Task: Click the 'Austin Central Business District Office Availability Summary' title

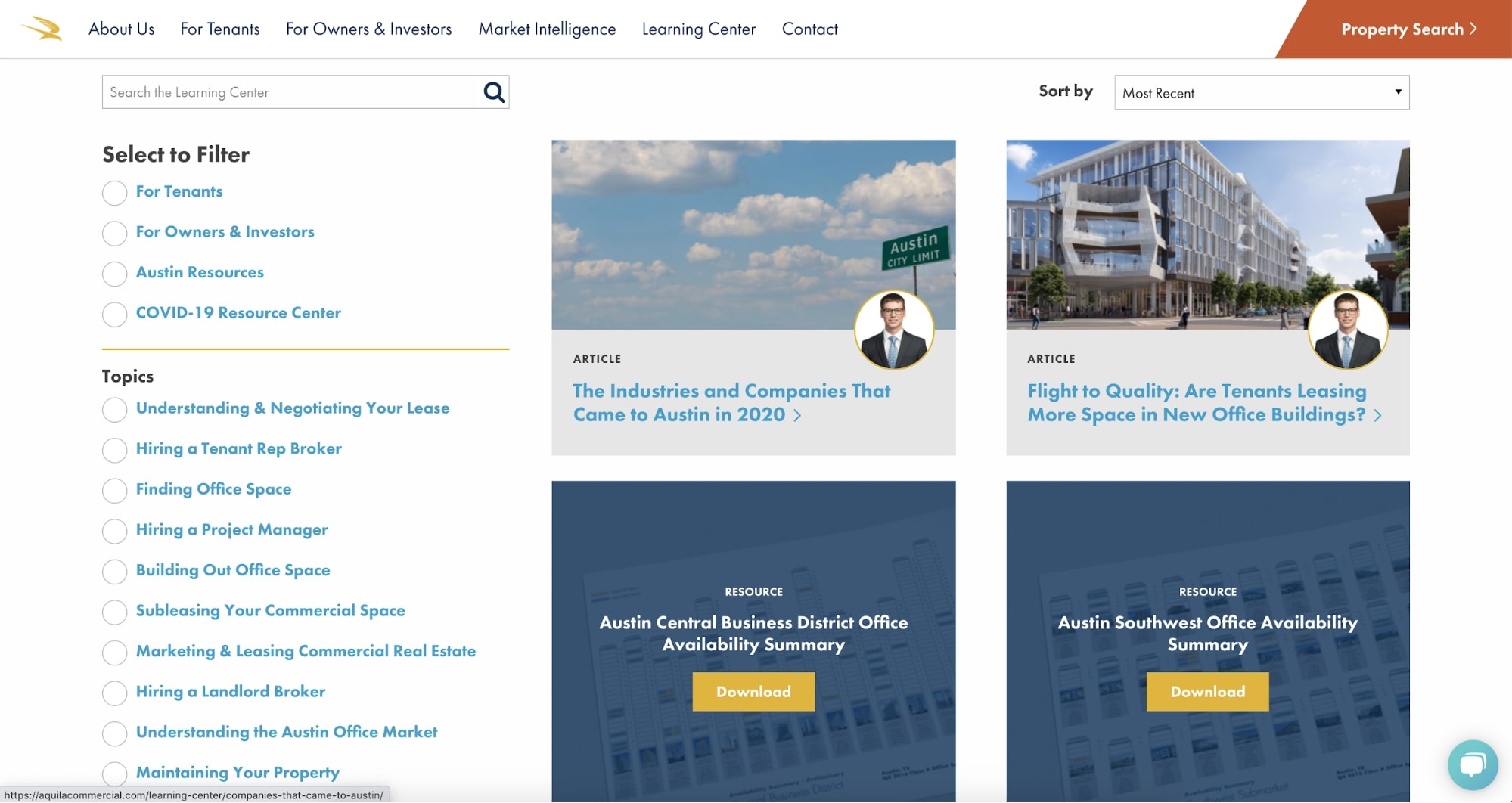Action: [x=753, y=634]
